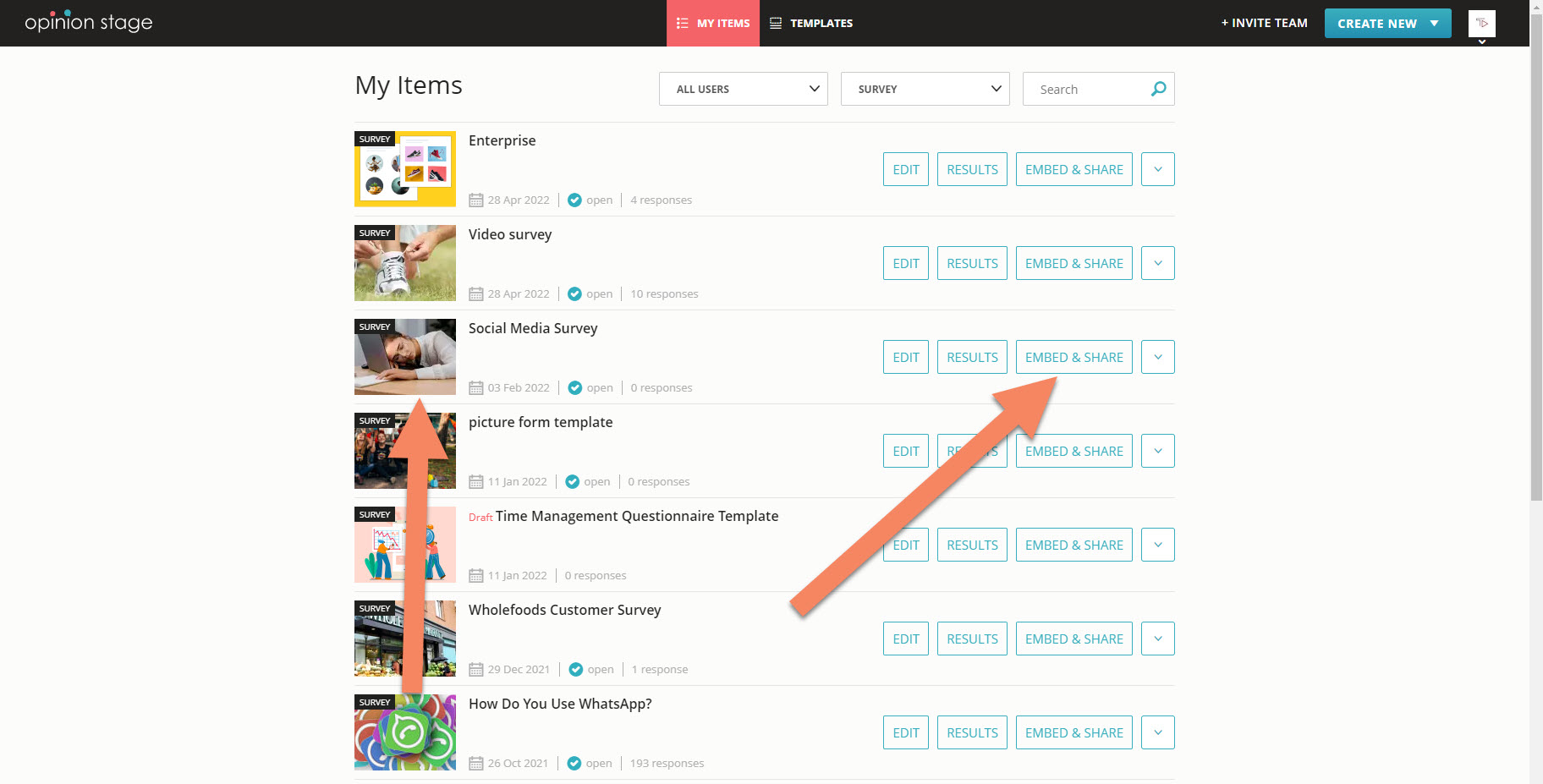
Task: Open the Video survey title
Action: 510,234
